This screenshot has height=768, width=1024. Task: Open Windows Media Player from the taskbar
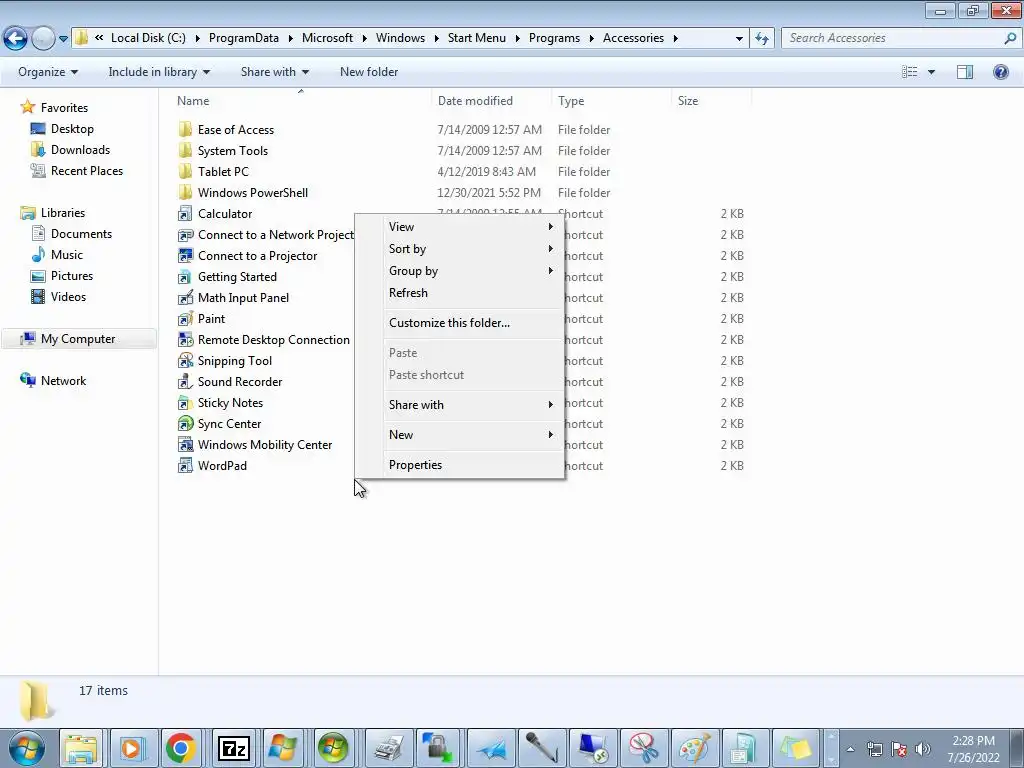(x=131, y=748)
